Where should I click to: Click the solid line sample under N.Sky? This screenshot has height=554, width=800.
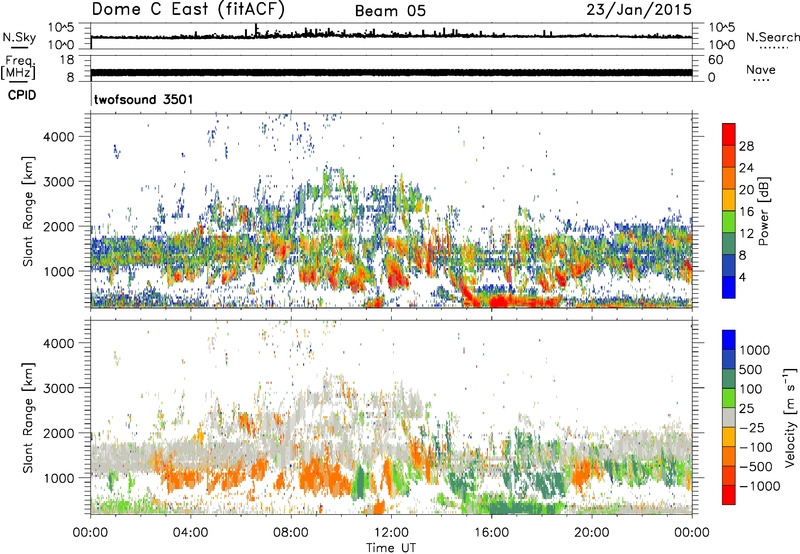19,47
